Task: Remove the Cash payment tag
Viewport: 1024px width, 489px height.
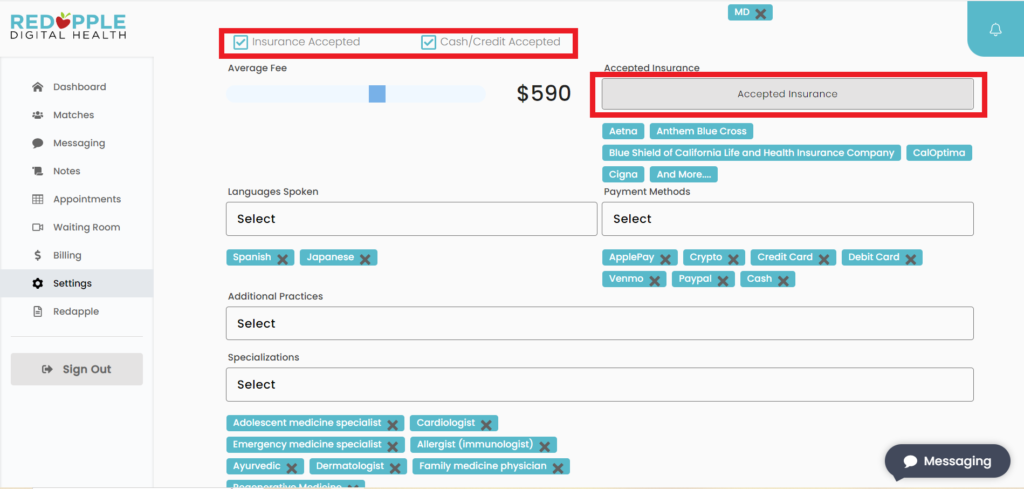Action: [783, 280]
